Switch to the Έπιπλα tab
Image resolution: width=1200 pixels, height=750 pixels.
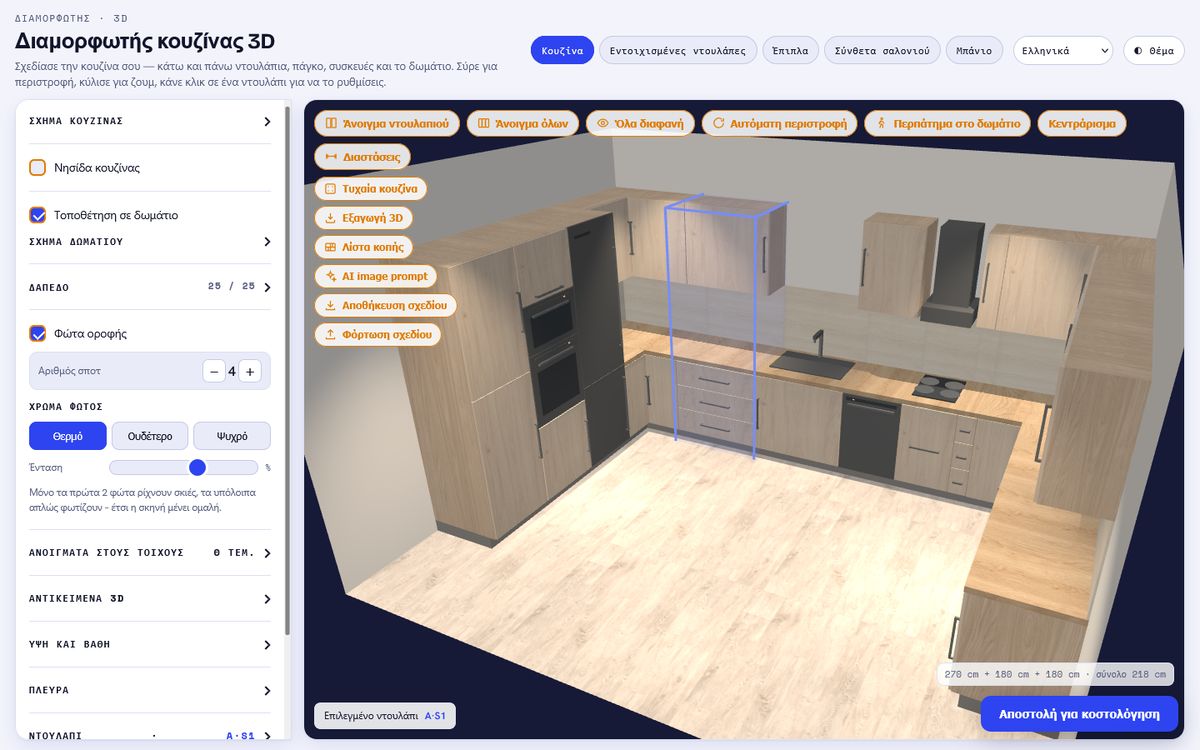(790, 50)
